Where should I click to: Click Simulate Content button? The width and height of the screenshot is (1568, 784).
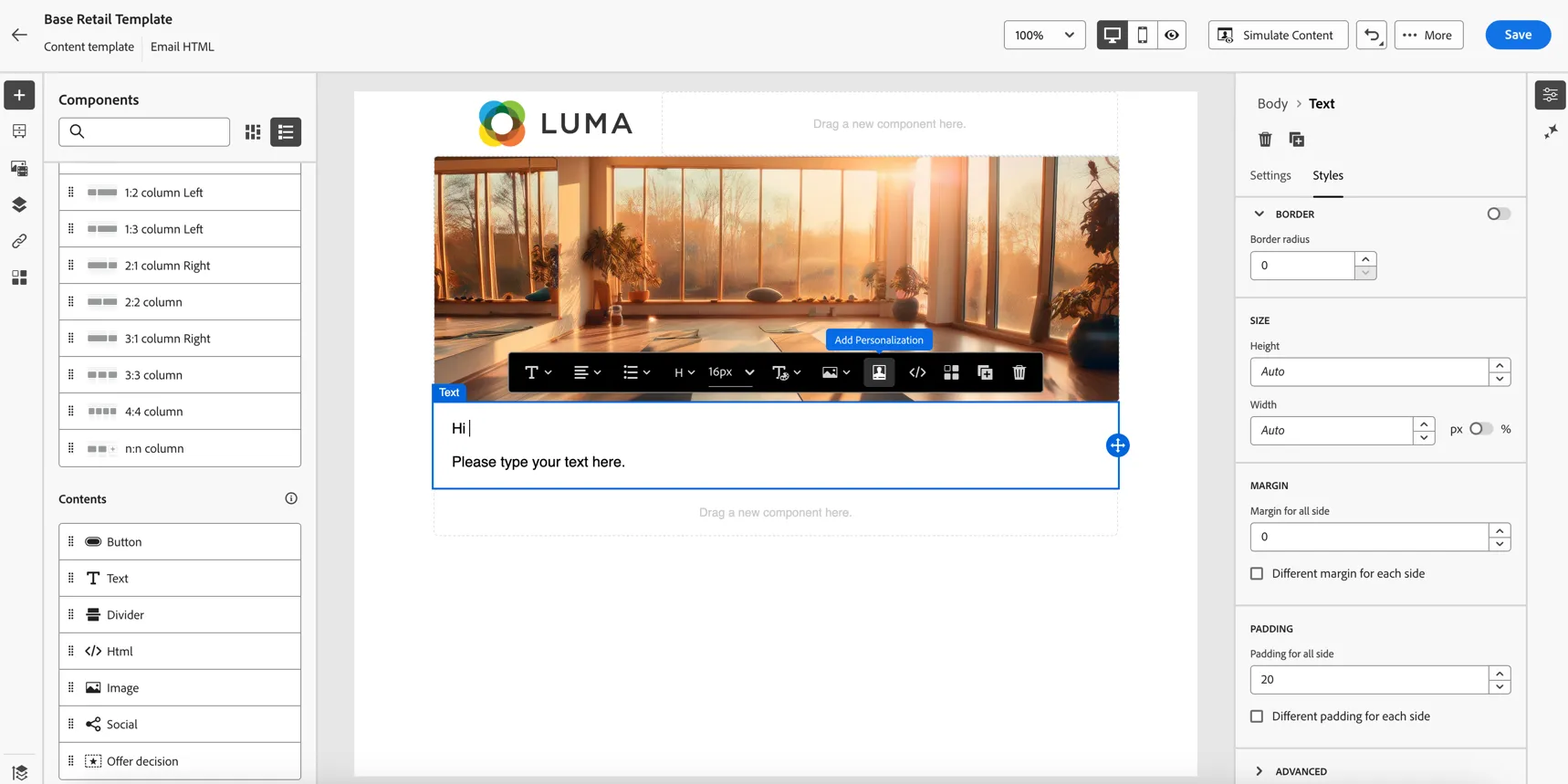1278,35
